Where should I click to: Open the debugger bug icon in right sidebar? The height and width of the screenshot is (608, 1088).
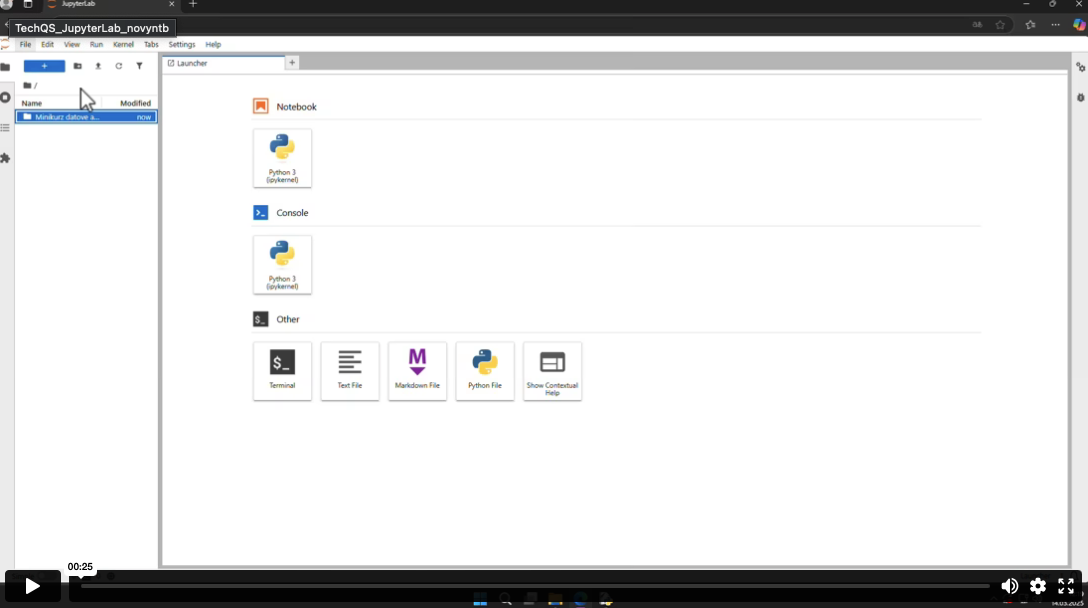pos(1080,98)
